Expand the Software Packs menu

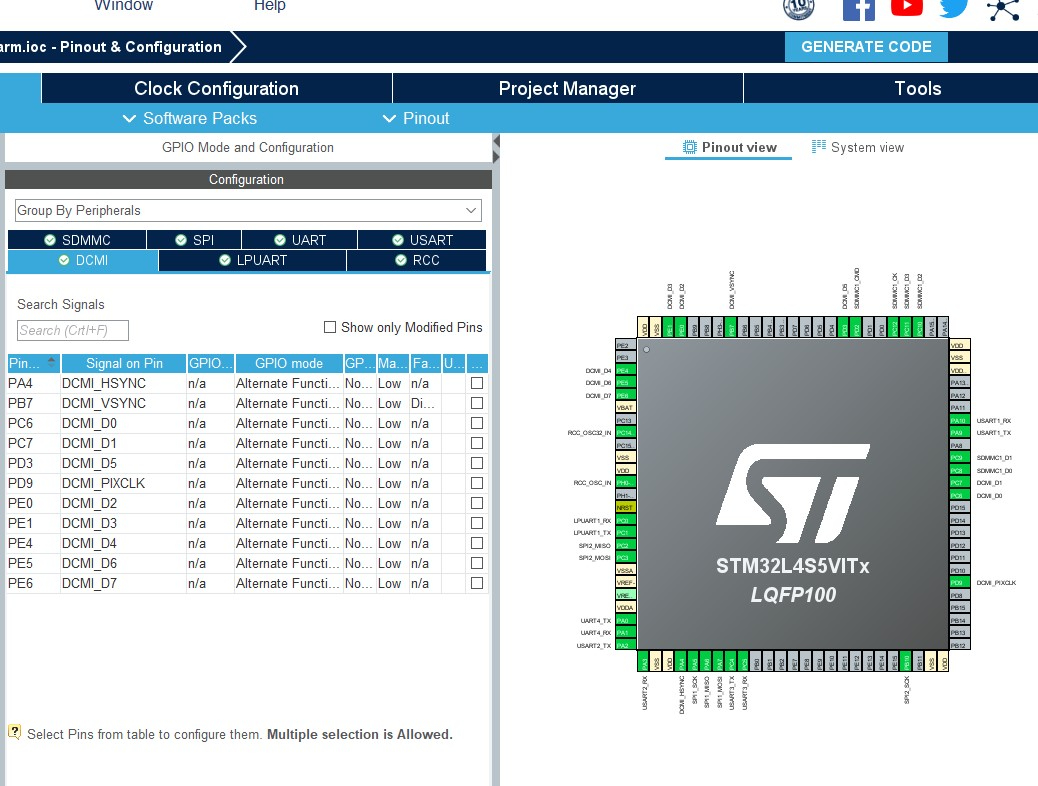click(x=190, y=119)
